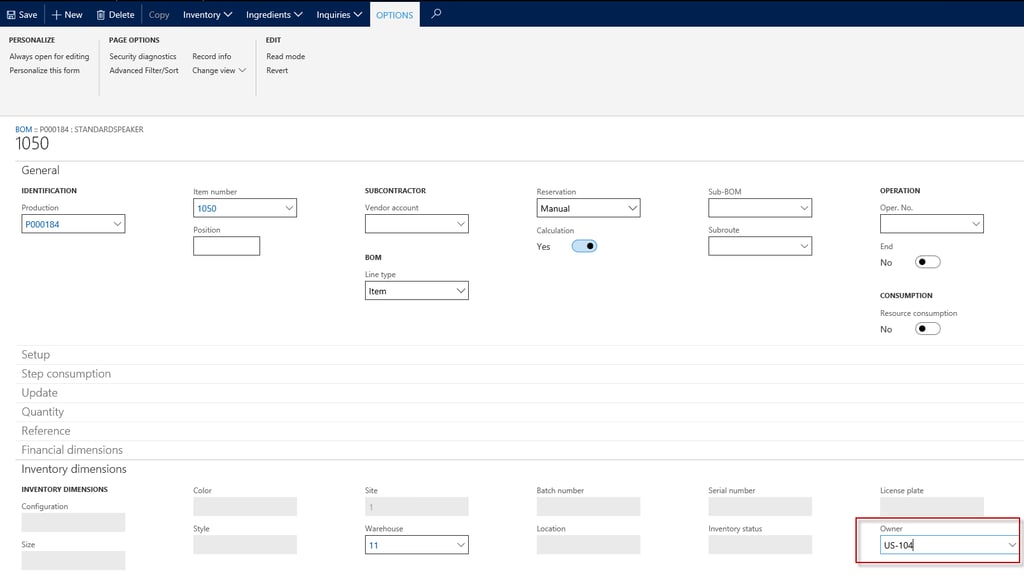Expand the Step consumption section
Viewport: 1024px width, 579px height.
tap(66, 373)
